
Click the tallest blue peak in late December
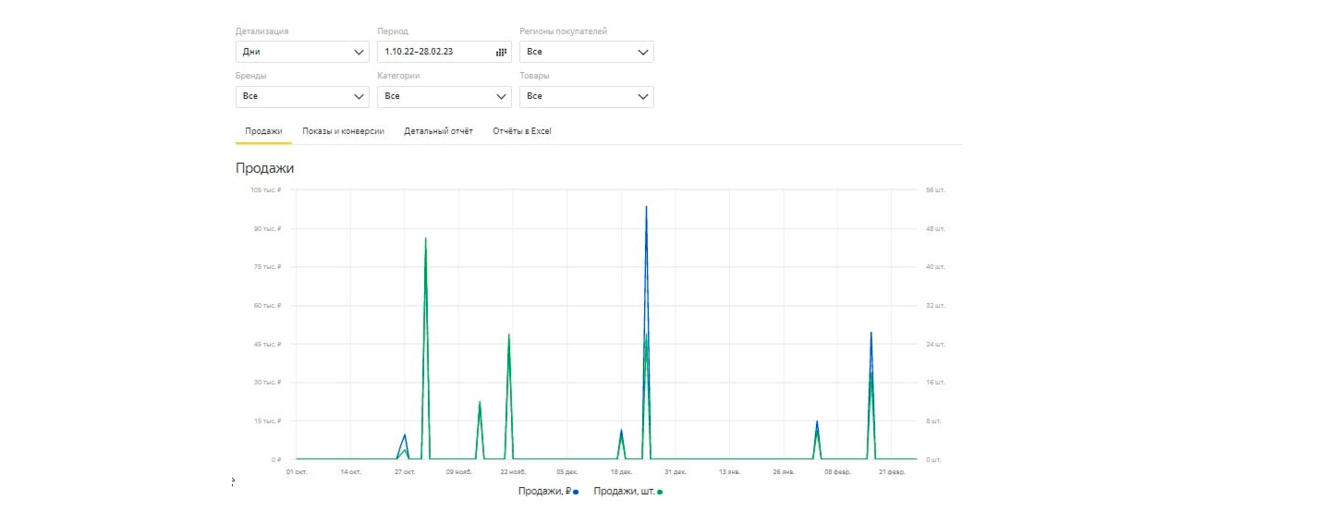point(646,207)
